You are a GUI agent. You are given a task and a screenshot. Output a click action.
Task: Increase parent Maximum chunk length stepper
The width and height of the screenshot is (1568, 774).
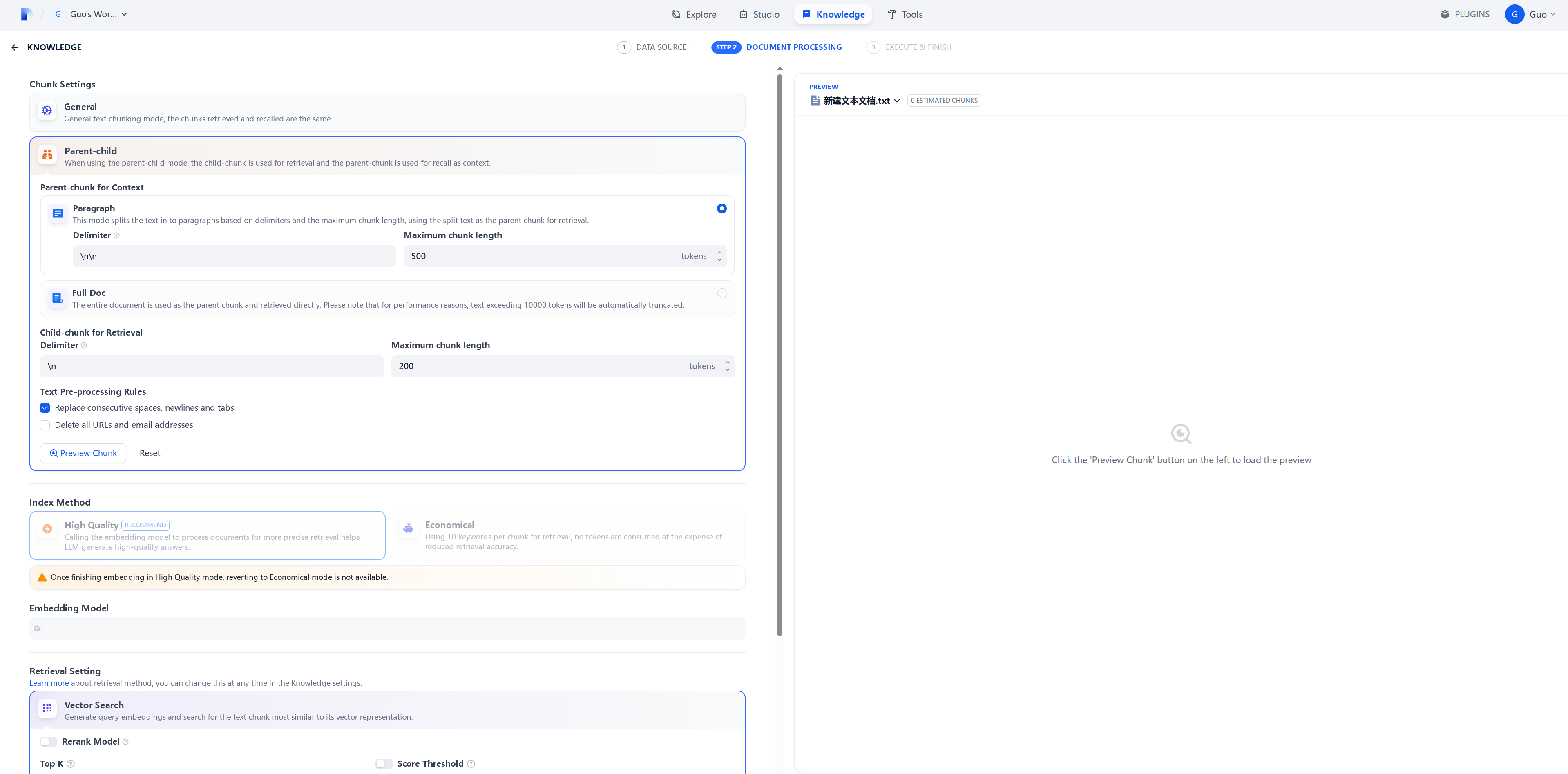click(719, 252)
